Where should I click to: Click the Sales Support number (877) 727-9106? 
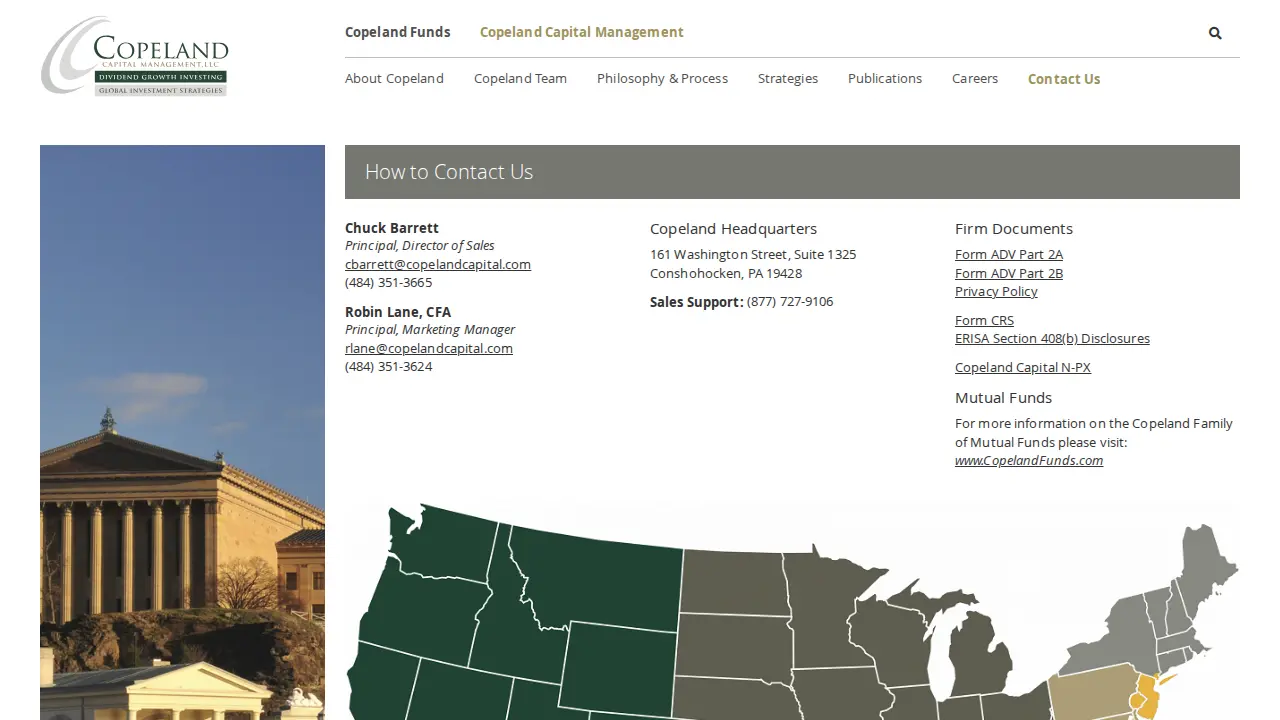790,301
